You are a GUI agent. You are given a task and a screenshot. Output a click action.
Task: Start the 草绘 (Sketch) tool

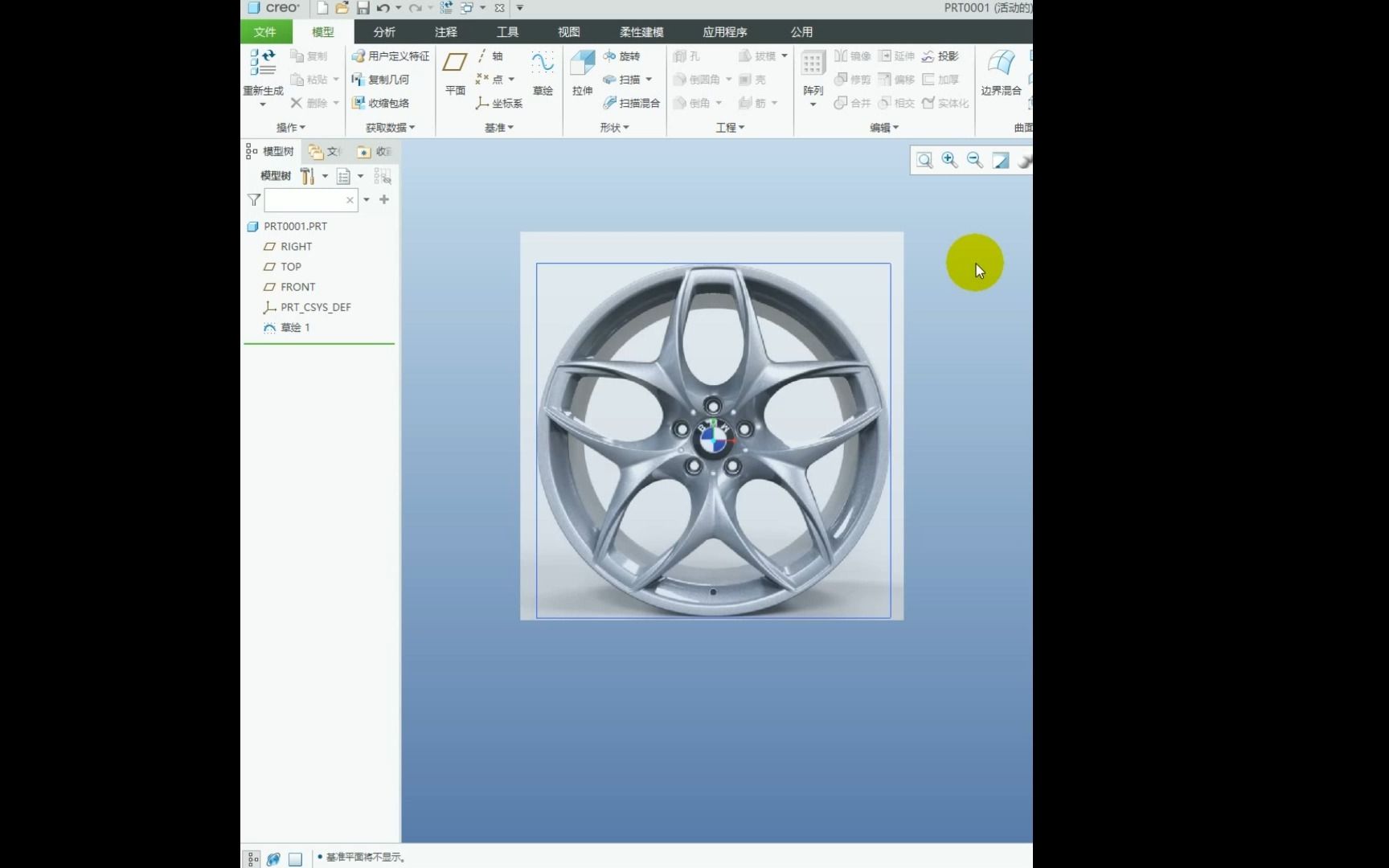click(543, 72)
